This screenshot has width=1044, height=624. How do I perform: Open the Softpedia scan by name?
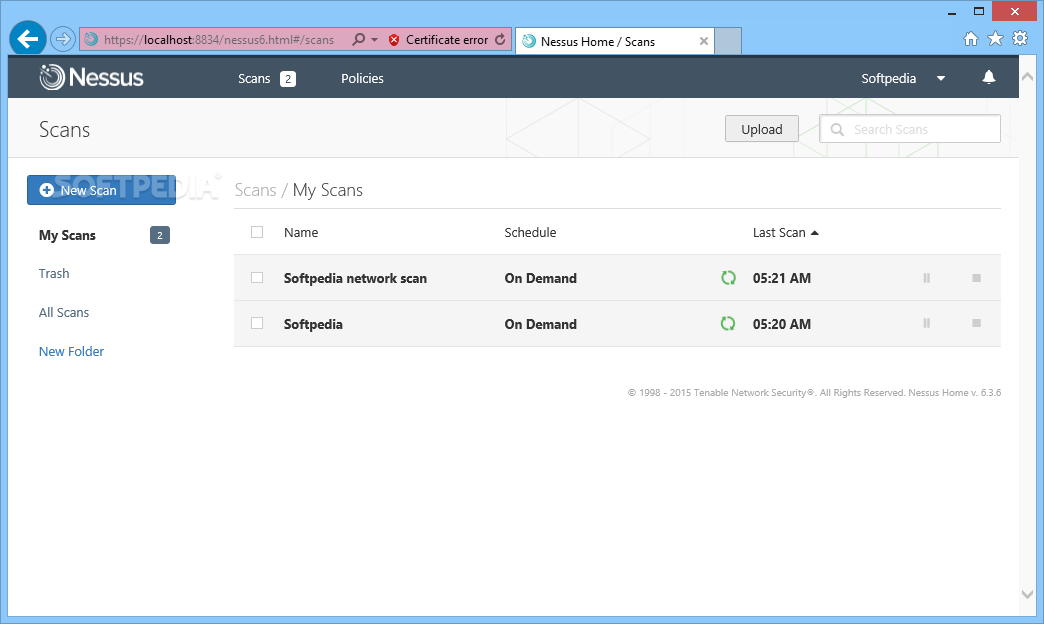pos(313,324)
